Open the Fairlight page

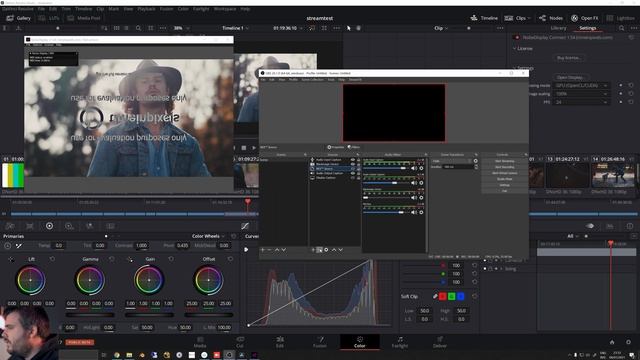[400, 342]
